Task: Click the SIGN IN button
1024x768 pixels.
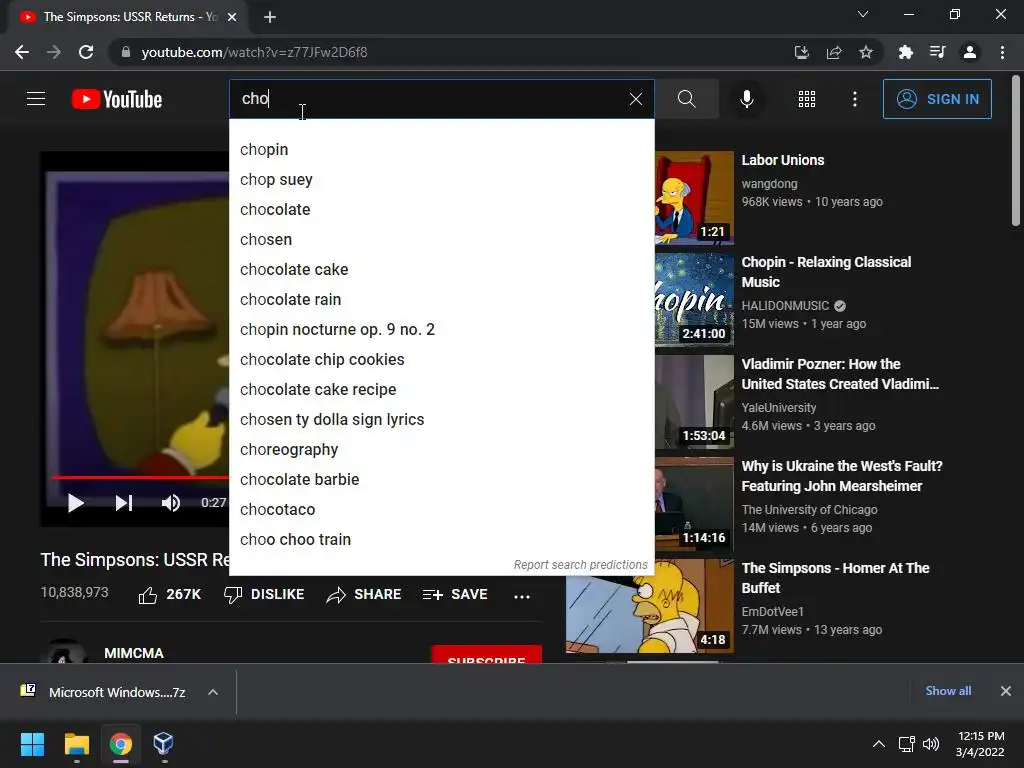Action: tap(937, 99)
